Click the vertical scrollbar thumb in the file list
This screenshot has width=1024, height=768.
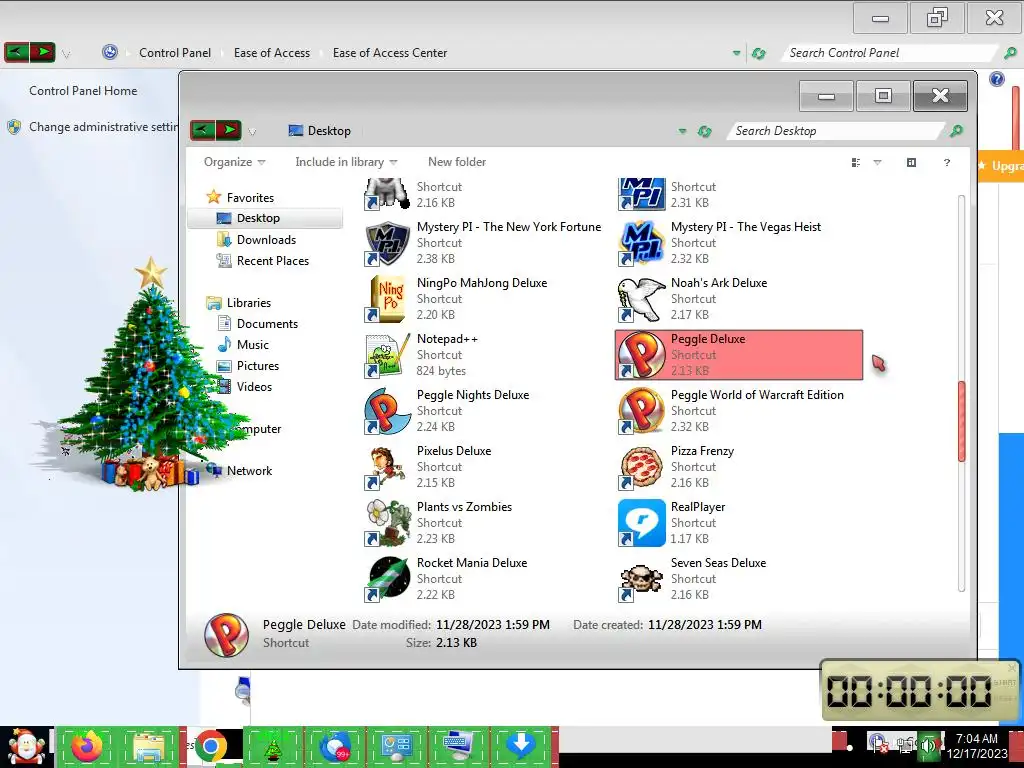961,422
